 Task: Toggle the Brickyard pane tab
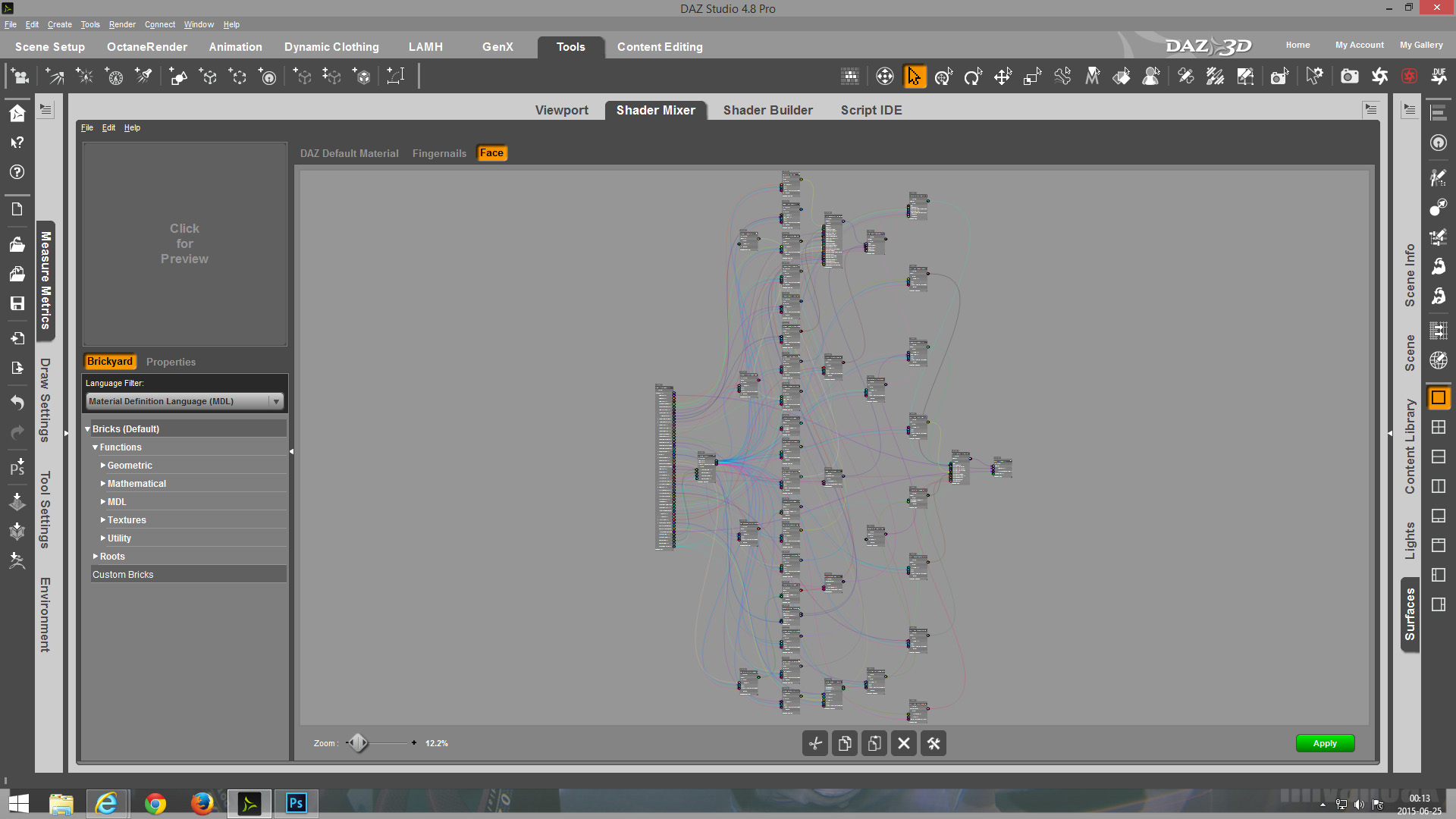(109, 362)
